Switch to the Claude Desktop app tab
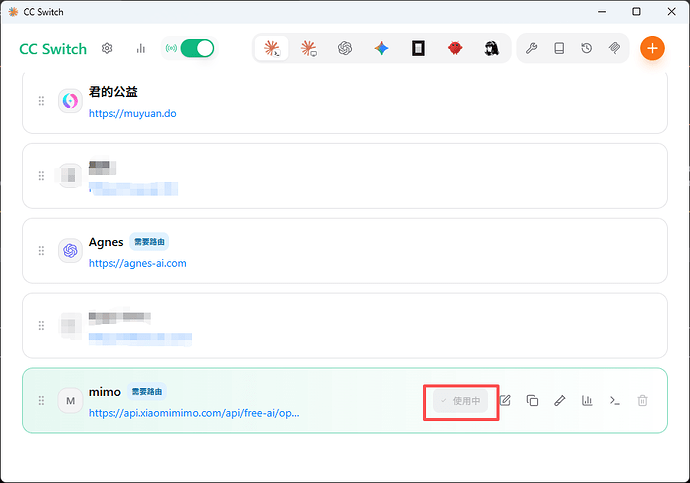The width and height of the screenshot is (690, 483). pos(308,48)
